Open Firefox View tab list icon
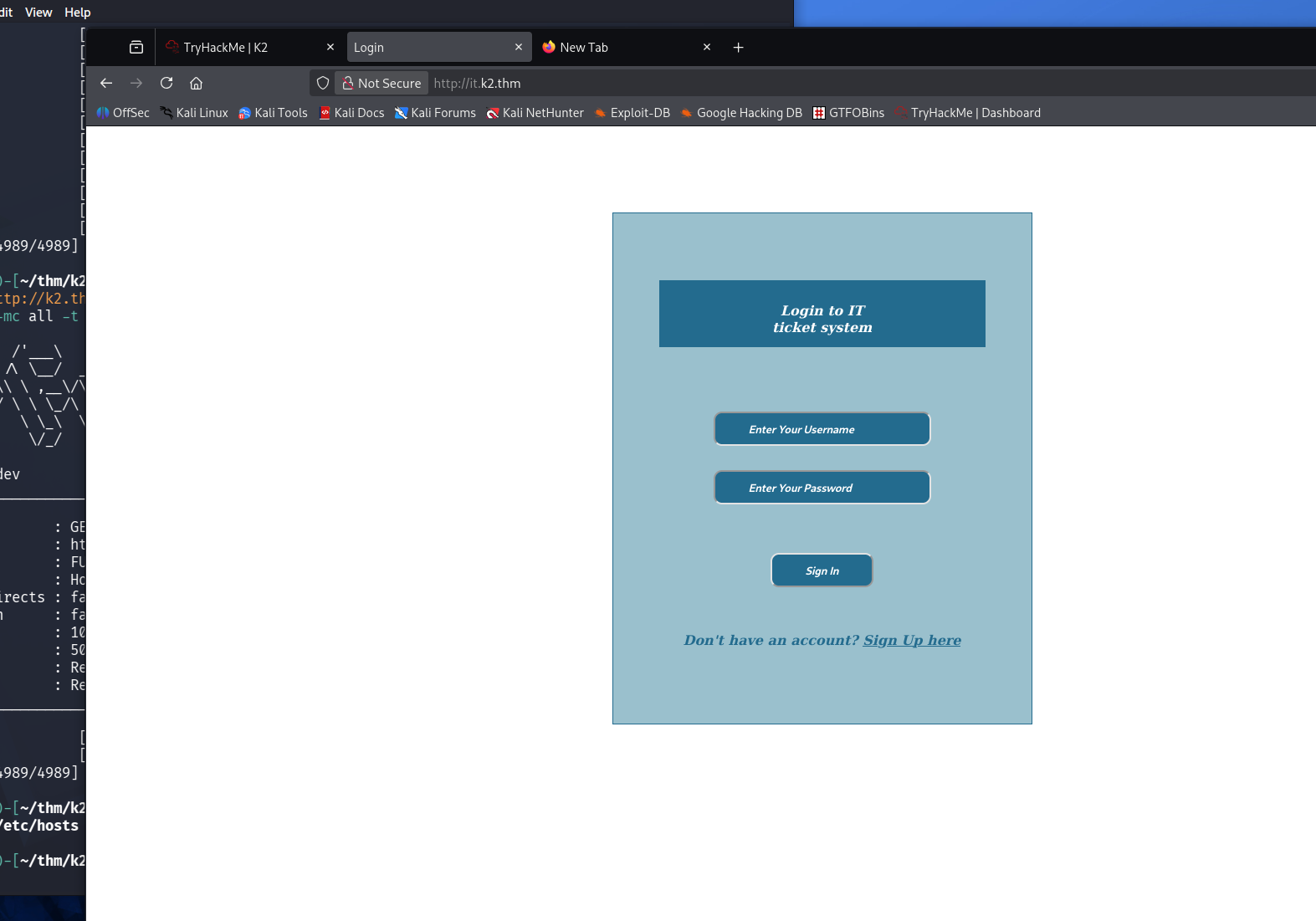 tap(136, 48)
